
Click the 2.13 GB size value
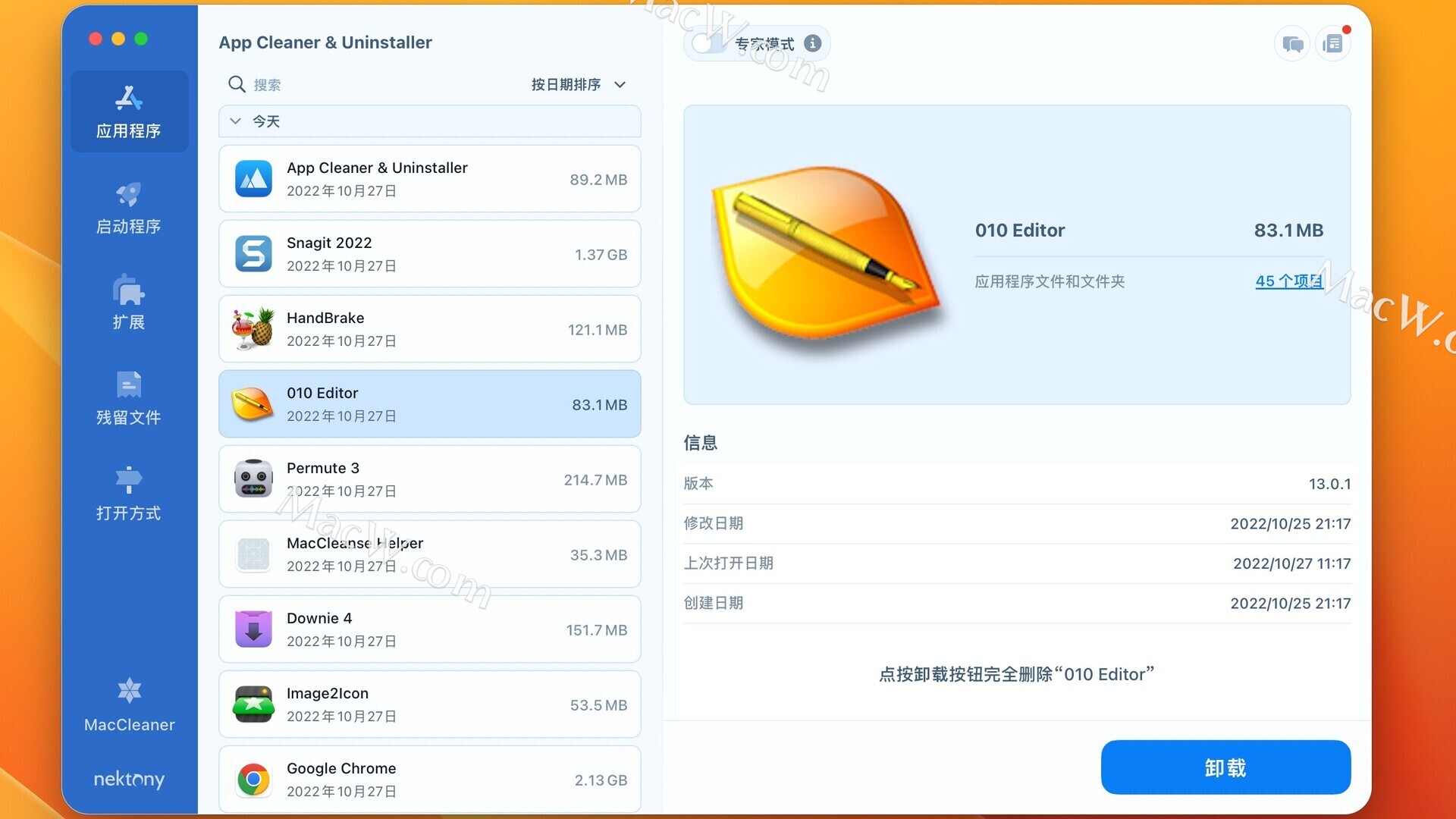tap(601, 780)
